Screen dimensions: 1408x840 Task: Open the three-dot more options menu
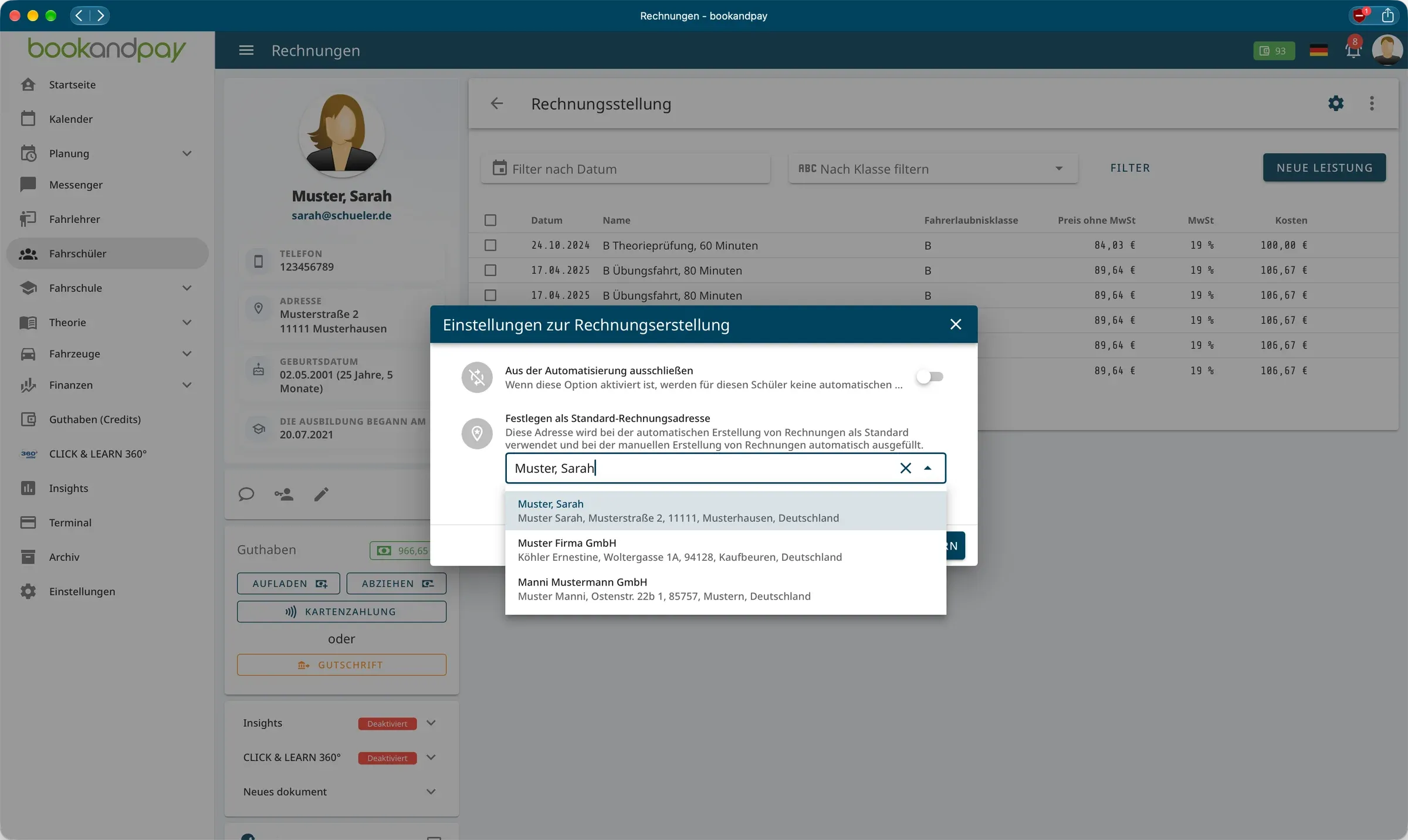click(x=1372, y=103)
